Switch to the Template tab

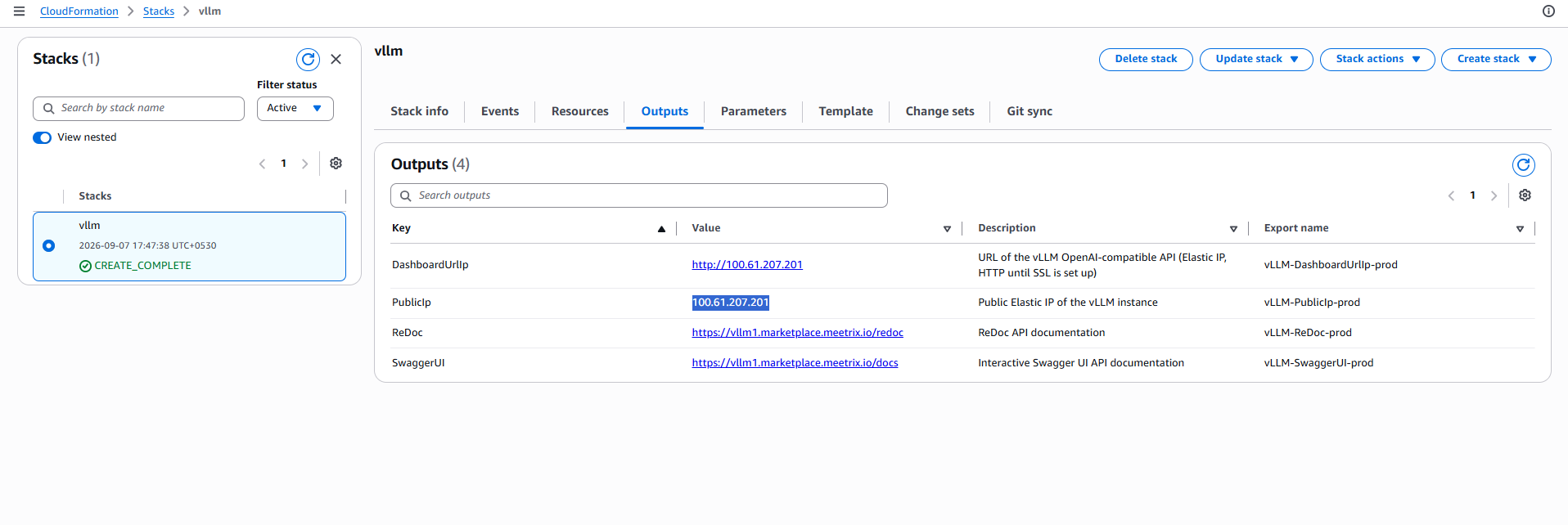coord(845,111)
